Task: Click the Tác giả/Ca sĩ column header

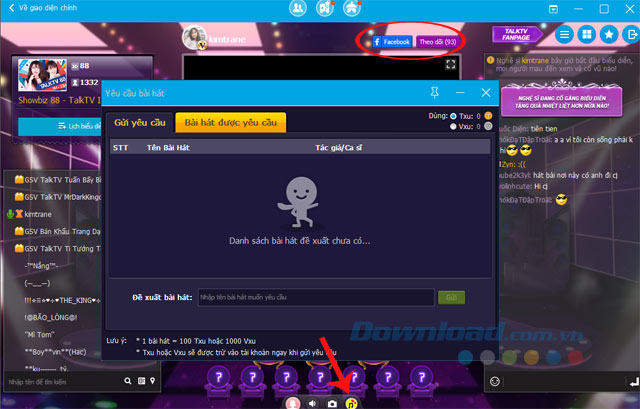Action: click(x=338, y=148)
